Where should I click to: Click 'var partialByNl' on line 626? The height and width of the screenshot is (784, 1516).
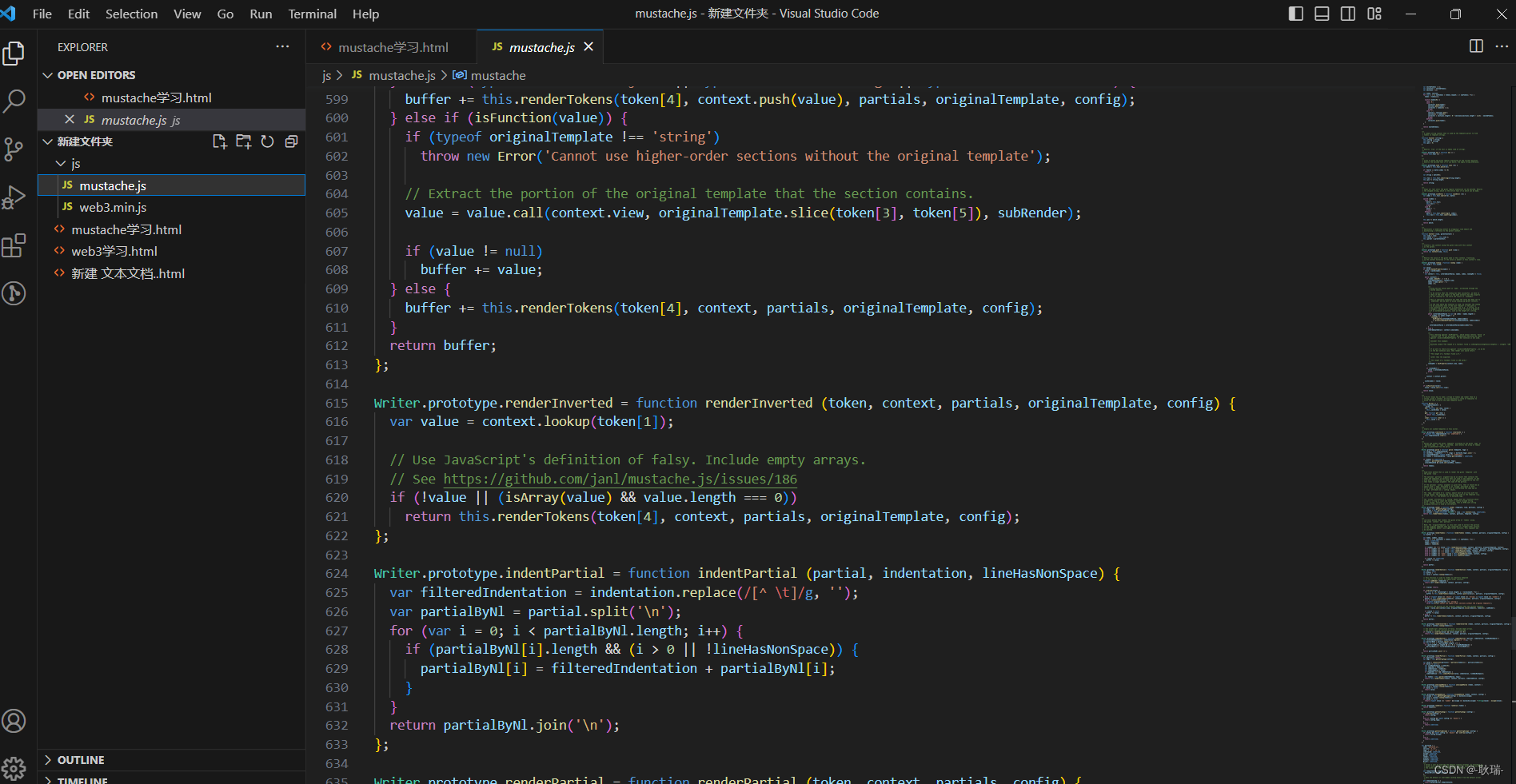[447, 611]
